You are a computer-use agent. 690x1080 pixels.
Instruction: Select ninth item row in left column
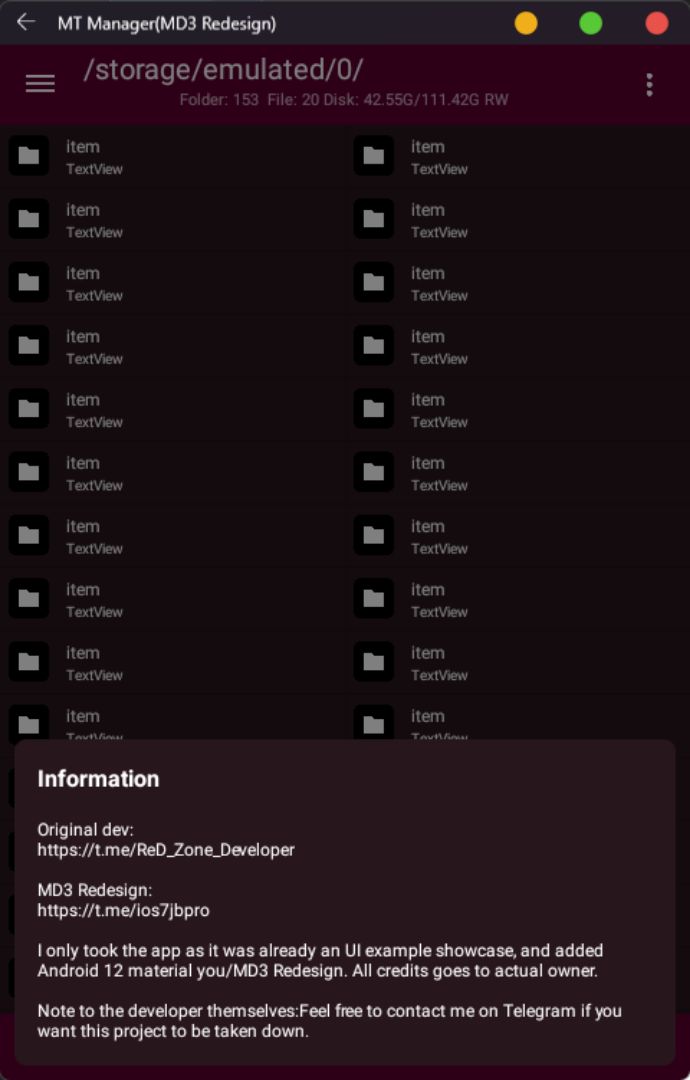pos(172,663)
